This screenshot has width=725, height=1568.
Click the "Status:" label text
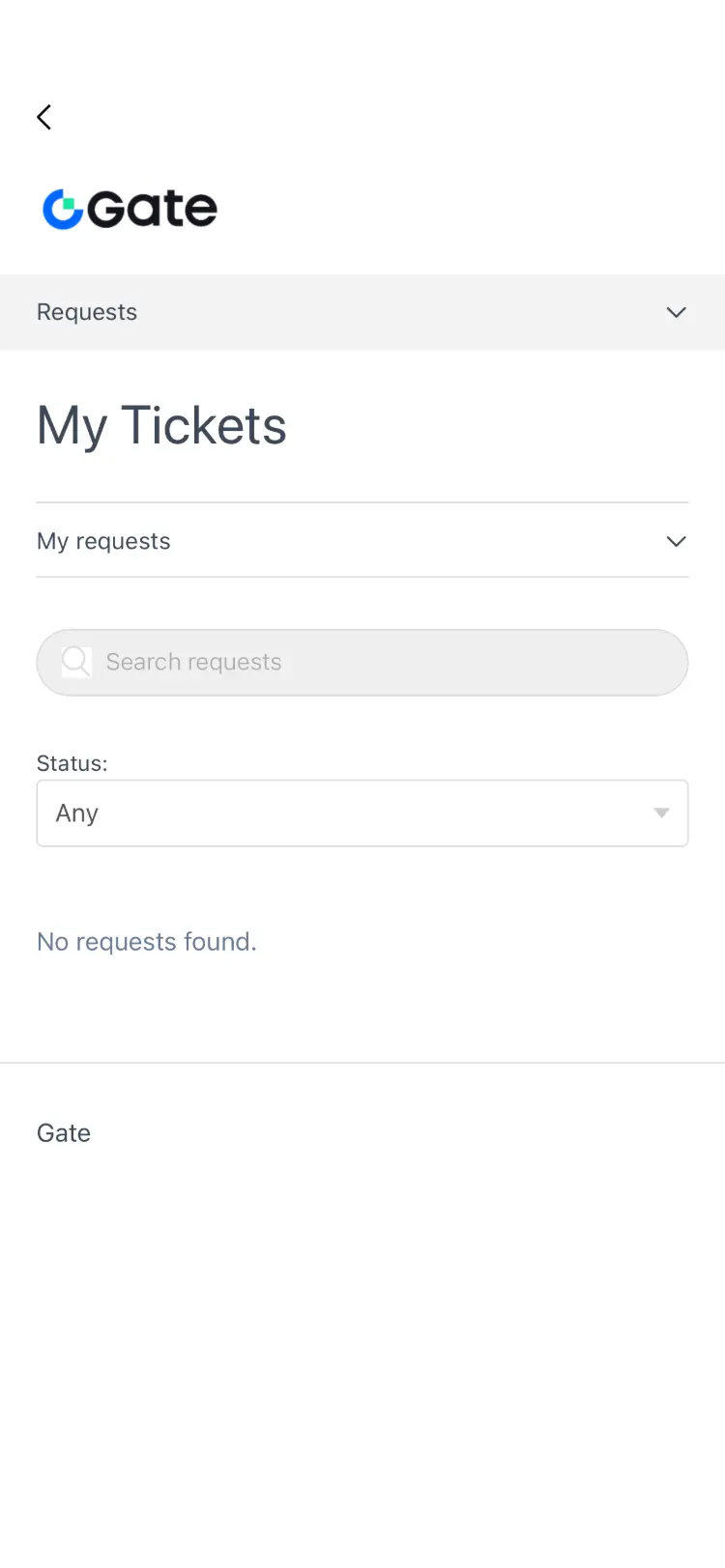(72, 763)
